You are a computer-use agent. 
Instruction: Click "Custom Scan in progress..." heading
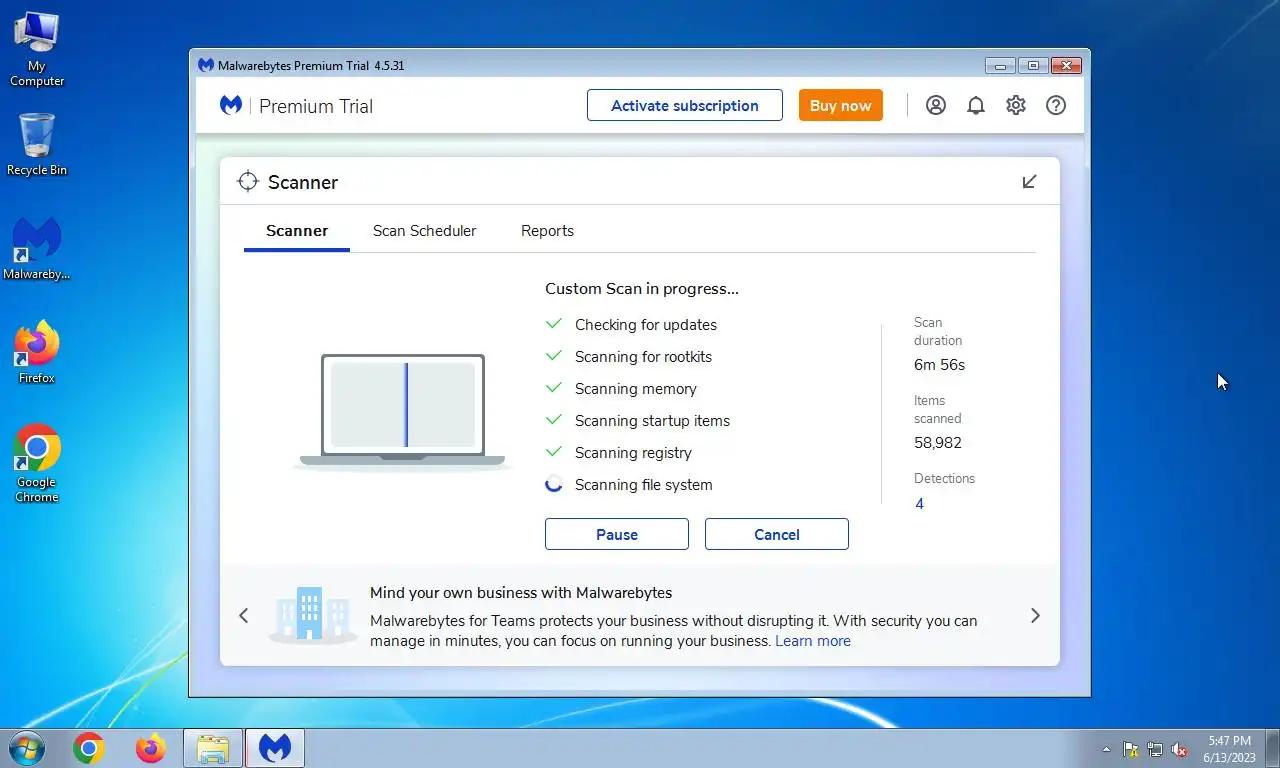[x=642, y=289]
